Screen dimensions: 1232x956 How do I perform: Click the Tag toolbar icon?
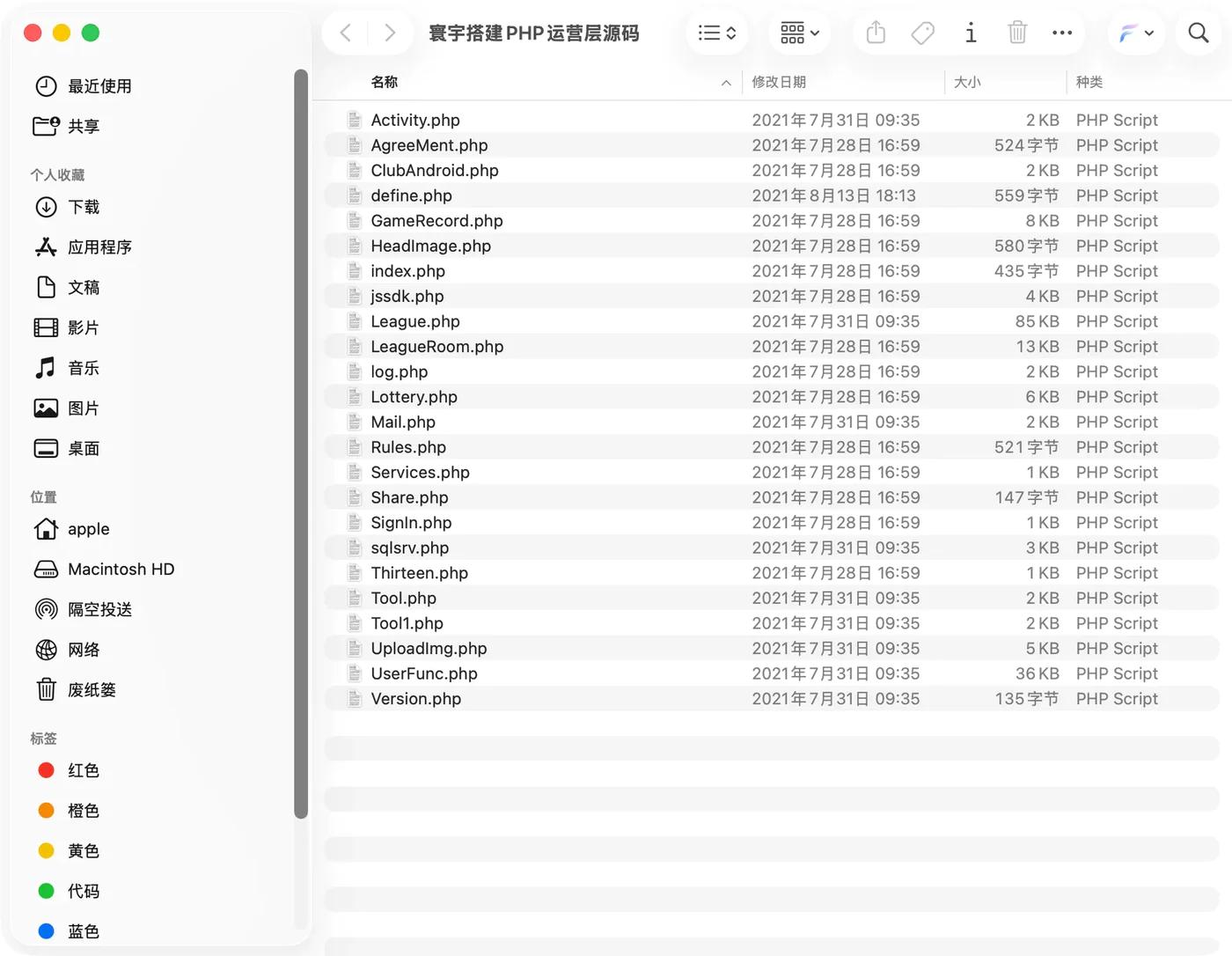tap(922, 33)
